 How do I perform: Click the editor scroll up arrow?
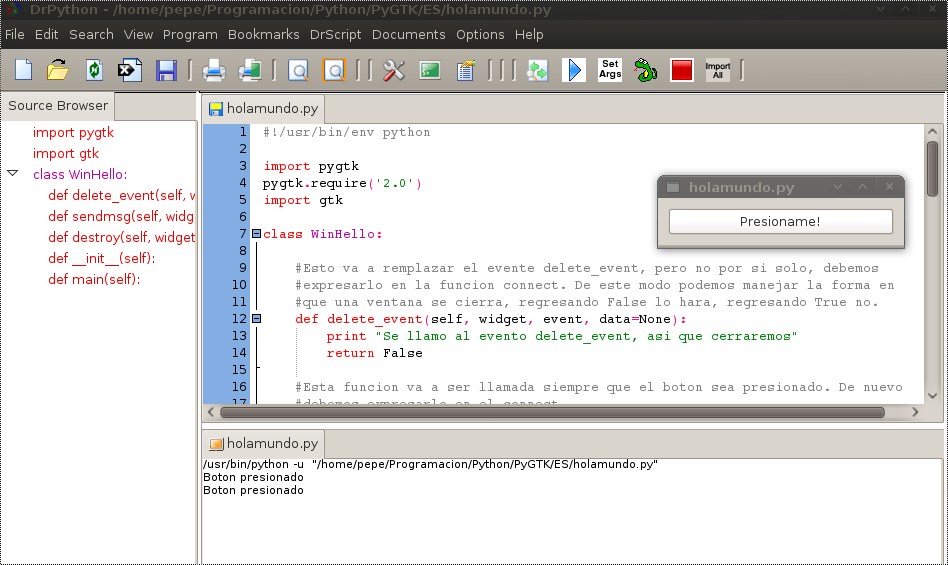click(932, 131)
